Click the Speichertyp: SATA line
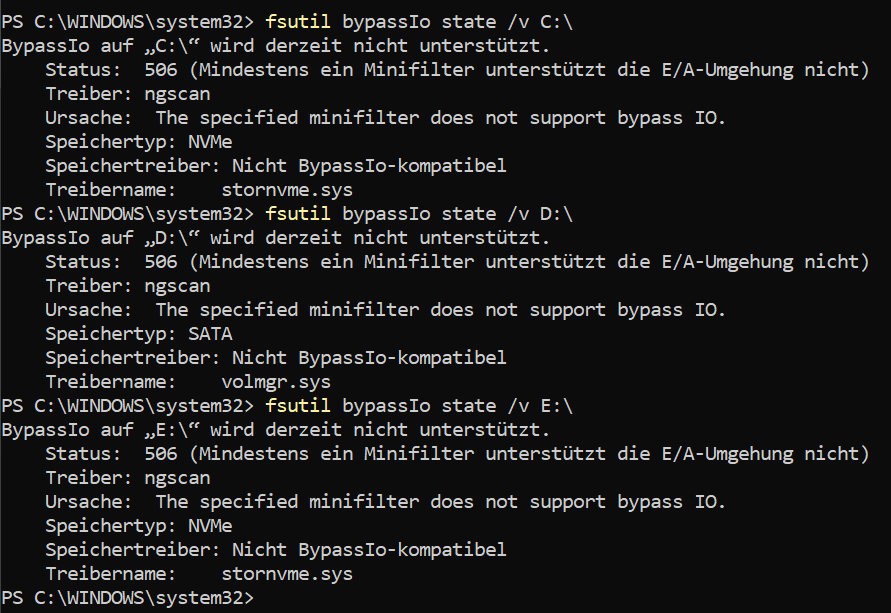Image resolution: width=891 pixels, height=613 pixels. pyautogui.click(x=139, y=334)
